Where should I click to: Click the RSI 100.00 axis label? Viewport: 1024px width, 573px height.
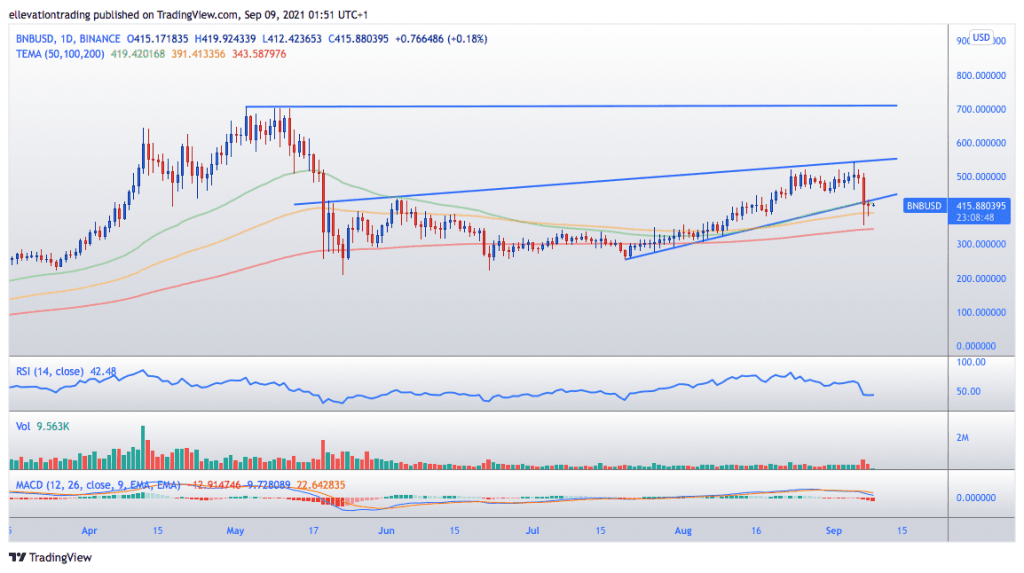(x=971, y=362)
